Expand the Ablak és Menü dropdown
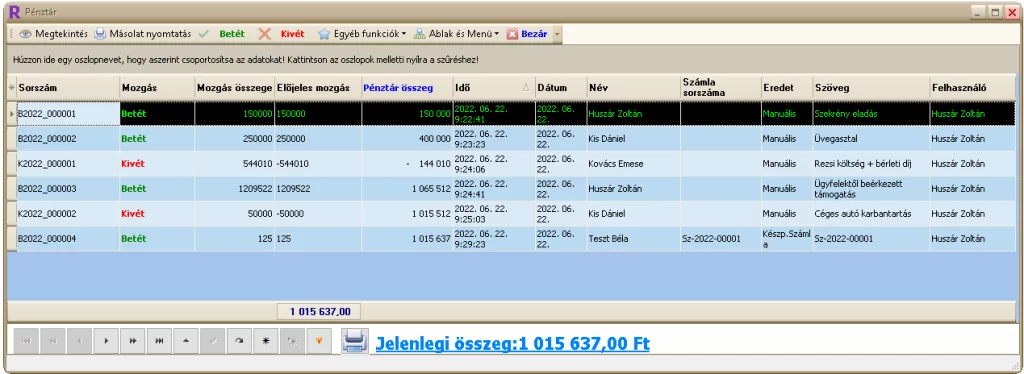Viewport: 1024px width, 374px height. click(456, 34)
